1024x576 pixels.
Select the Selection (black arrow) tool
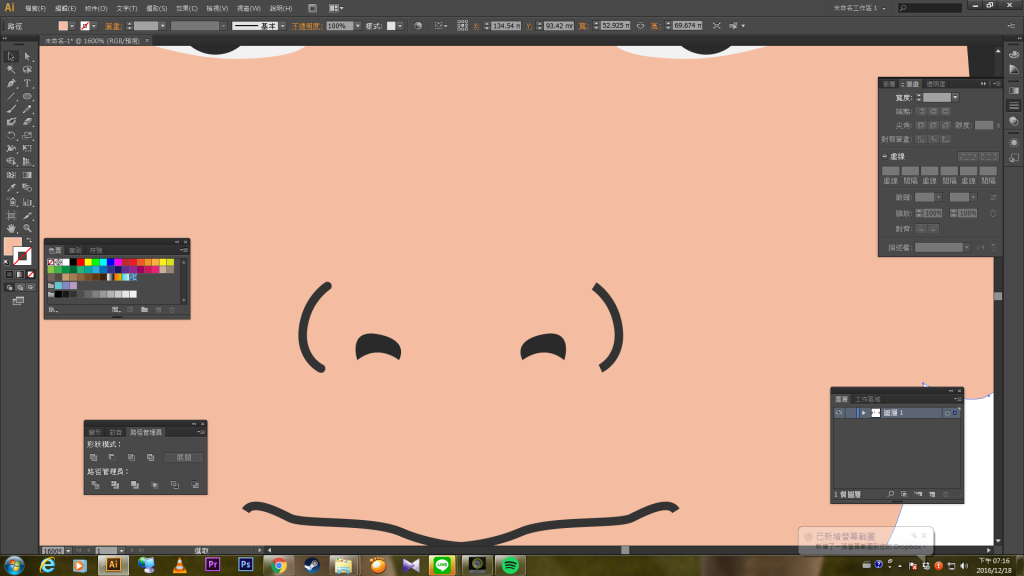point(11,57)
